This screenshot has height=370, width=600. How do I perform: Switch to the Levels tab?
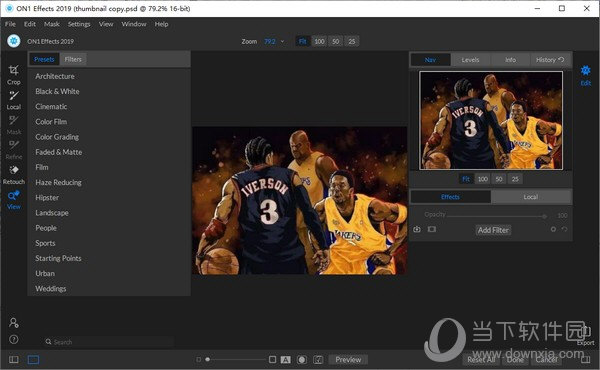tap(470, 60)
